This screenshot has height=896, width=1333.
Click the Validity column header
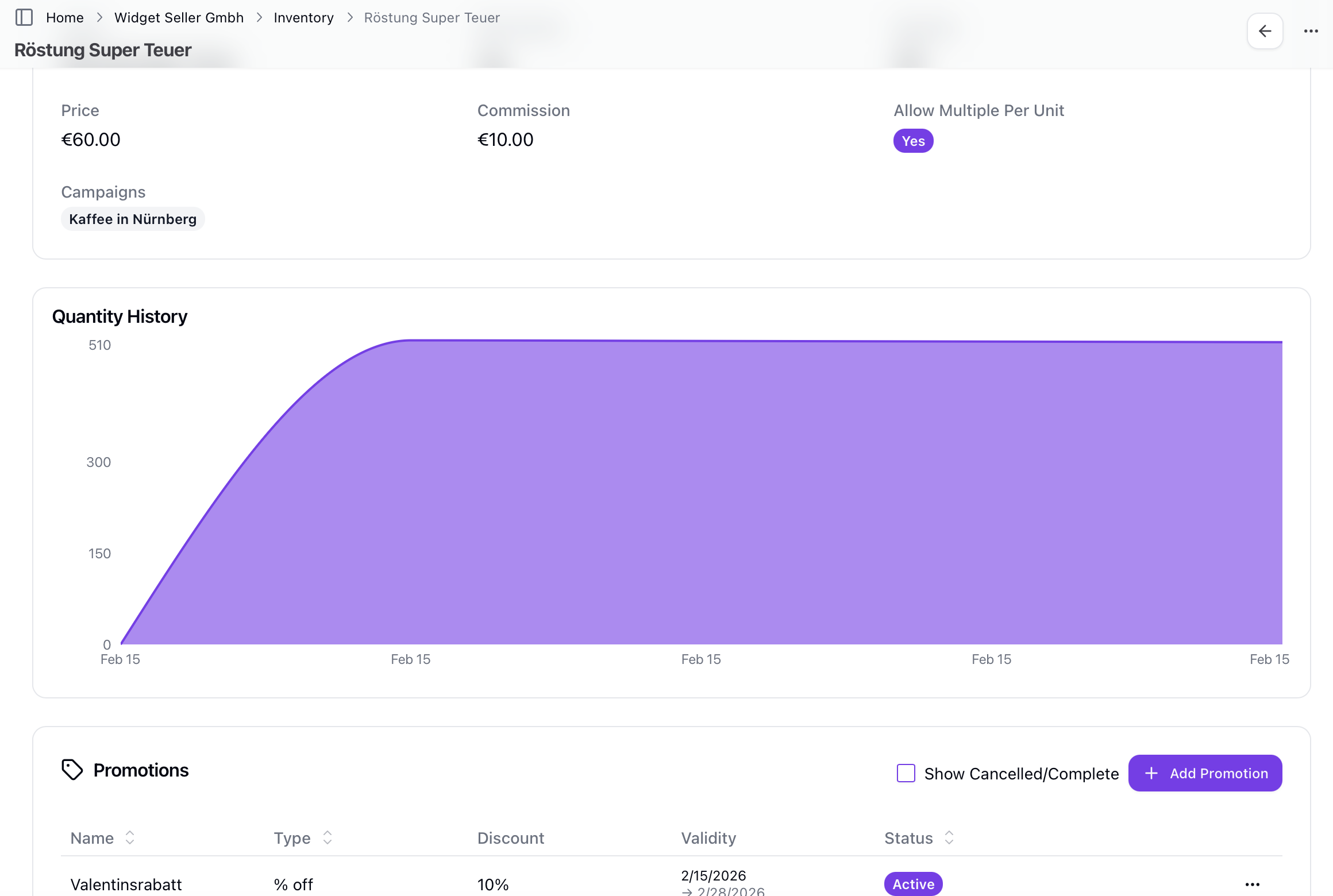pyautogui.click(x=708, y=838)
